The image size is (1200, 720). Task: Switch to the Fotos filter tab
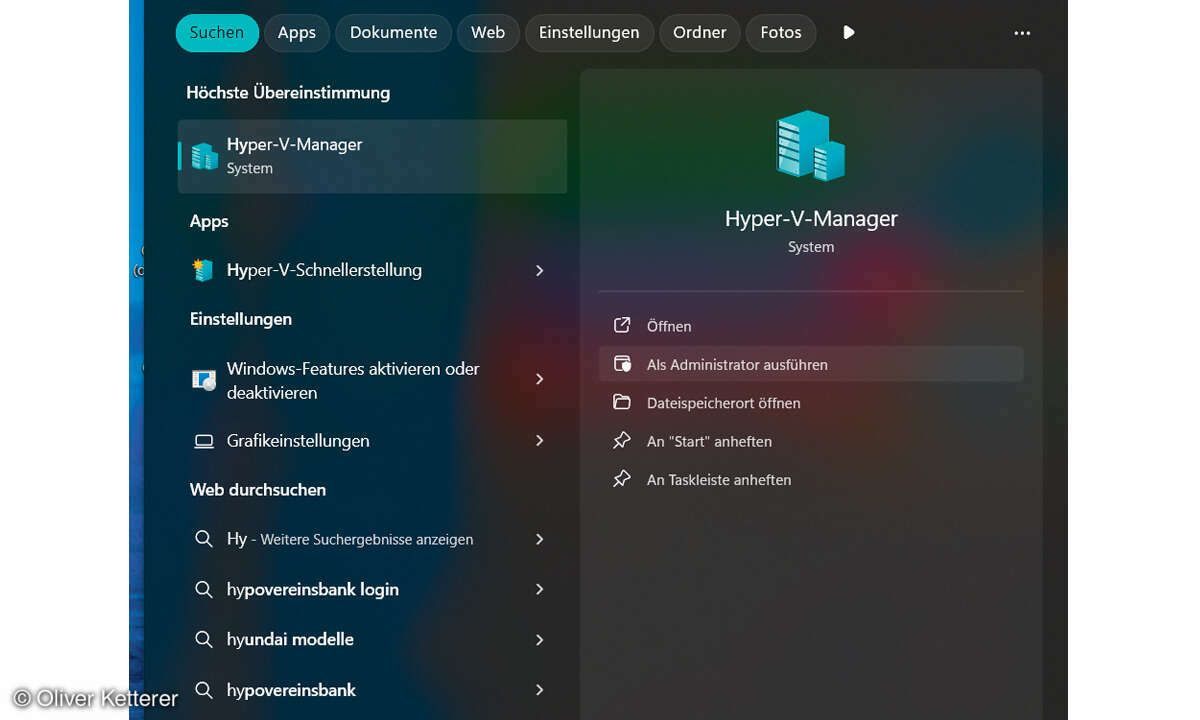(781, 33)
